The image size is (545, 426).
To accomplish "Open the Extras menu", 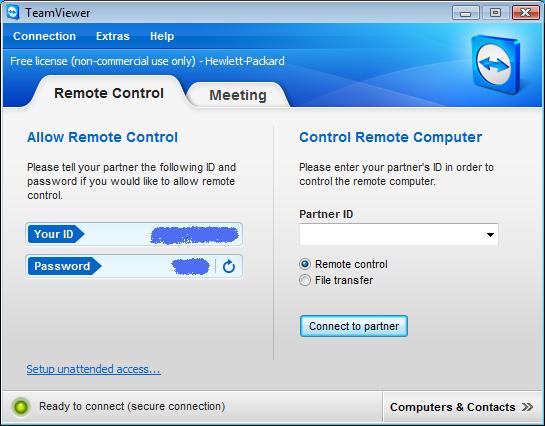I will (113, 36).
